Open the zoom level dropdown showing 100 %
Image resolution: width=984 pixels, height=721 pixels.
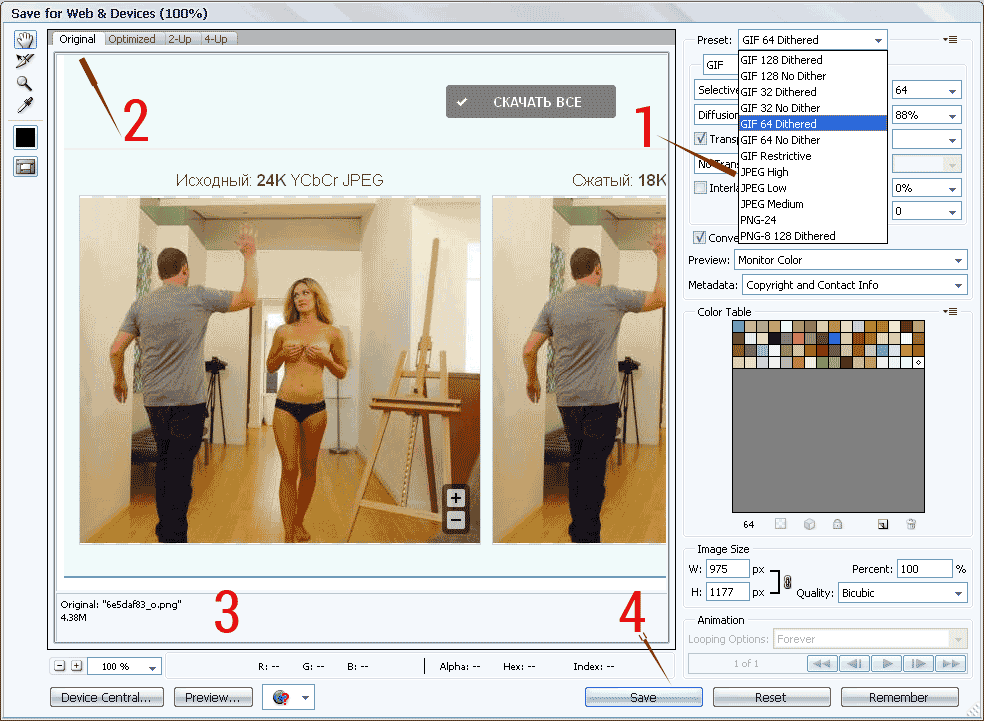pyautogui.click(x=124, y=666)
